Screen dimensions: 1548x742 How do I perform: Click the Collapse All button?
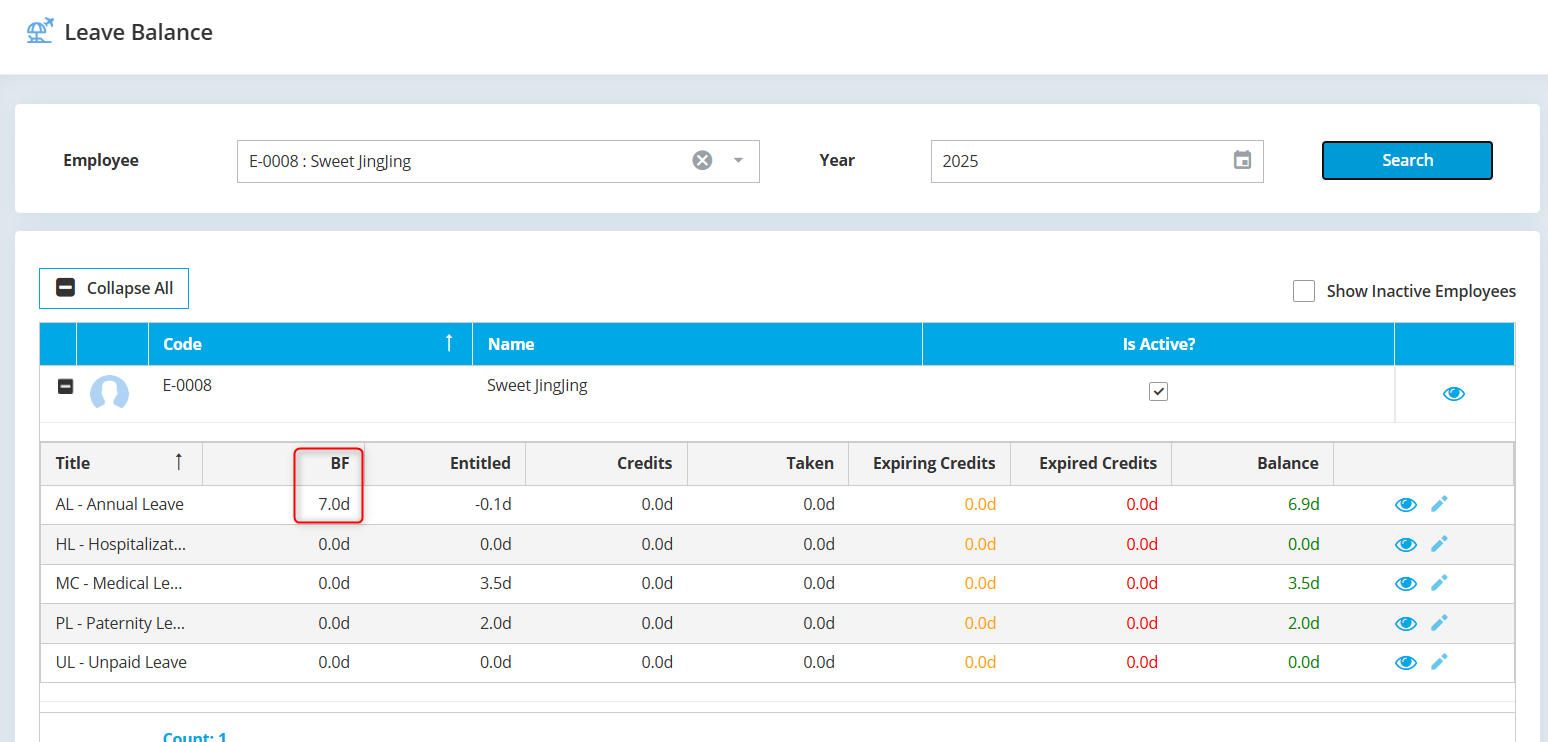(x=114, y=288)
